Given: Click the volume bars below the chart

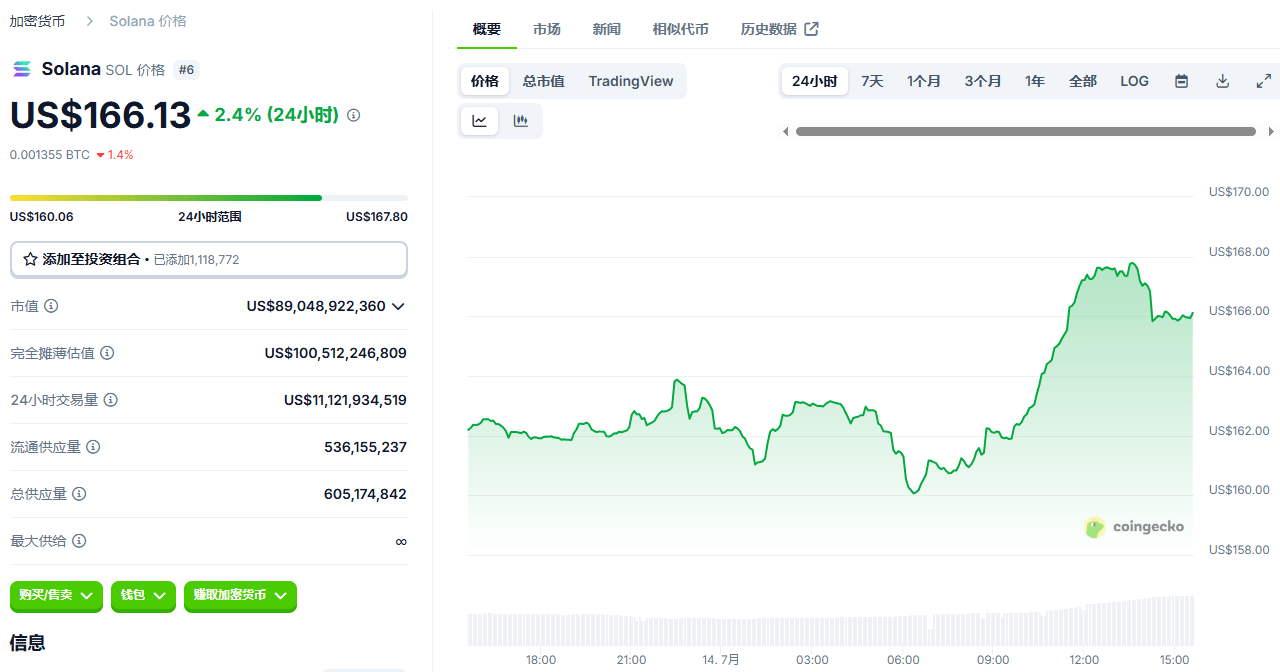Looking at the screenshot, I should [830, 622].
